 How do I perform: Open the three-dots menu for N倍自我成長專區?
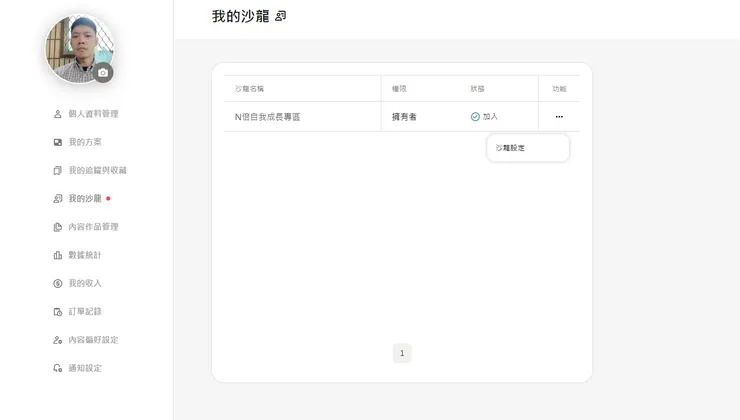click(x=559, y=117)
